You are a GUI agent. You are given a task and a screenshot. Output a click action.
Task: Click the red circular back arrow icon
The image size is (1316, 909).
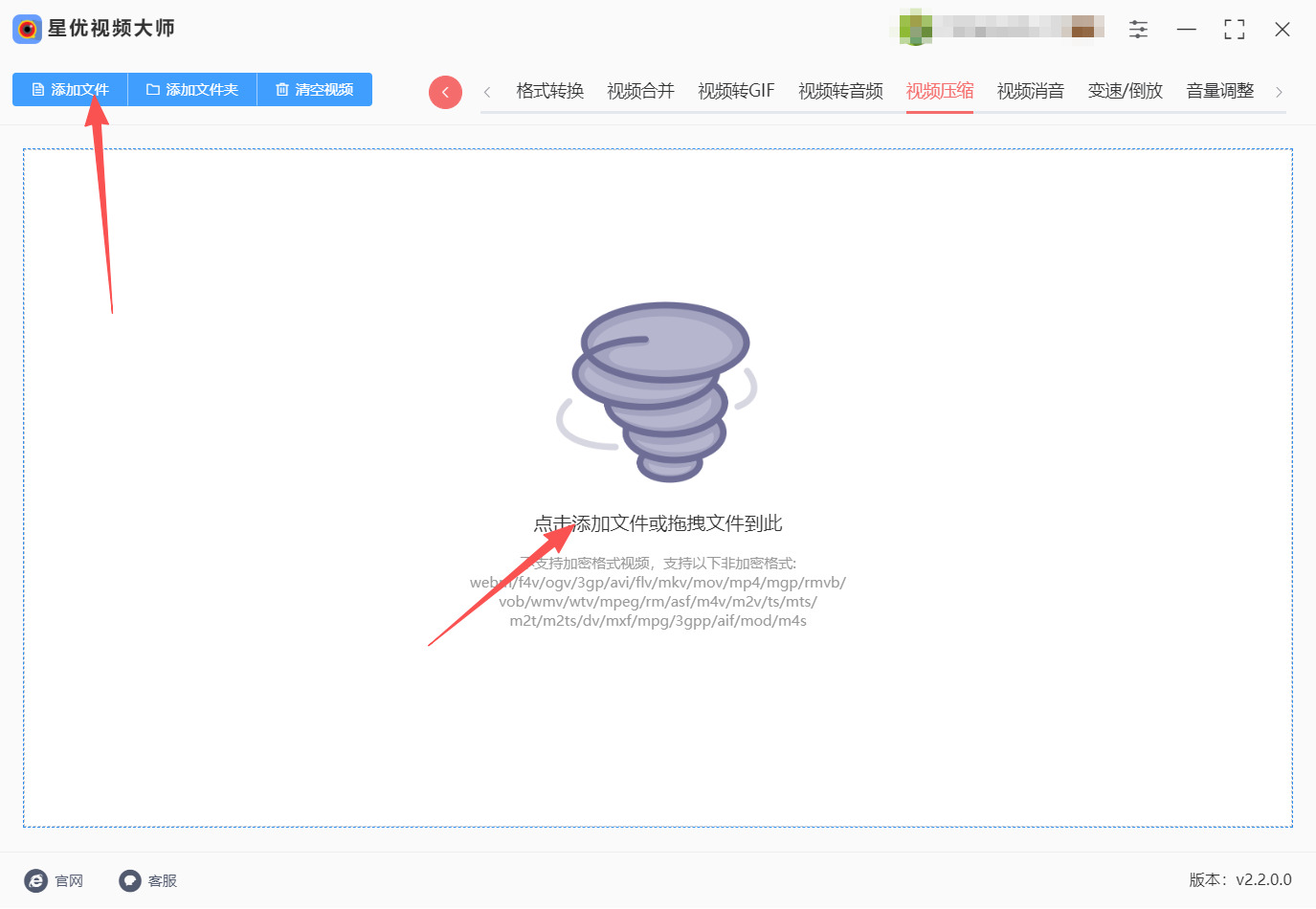coord(445,92)
